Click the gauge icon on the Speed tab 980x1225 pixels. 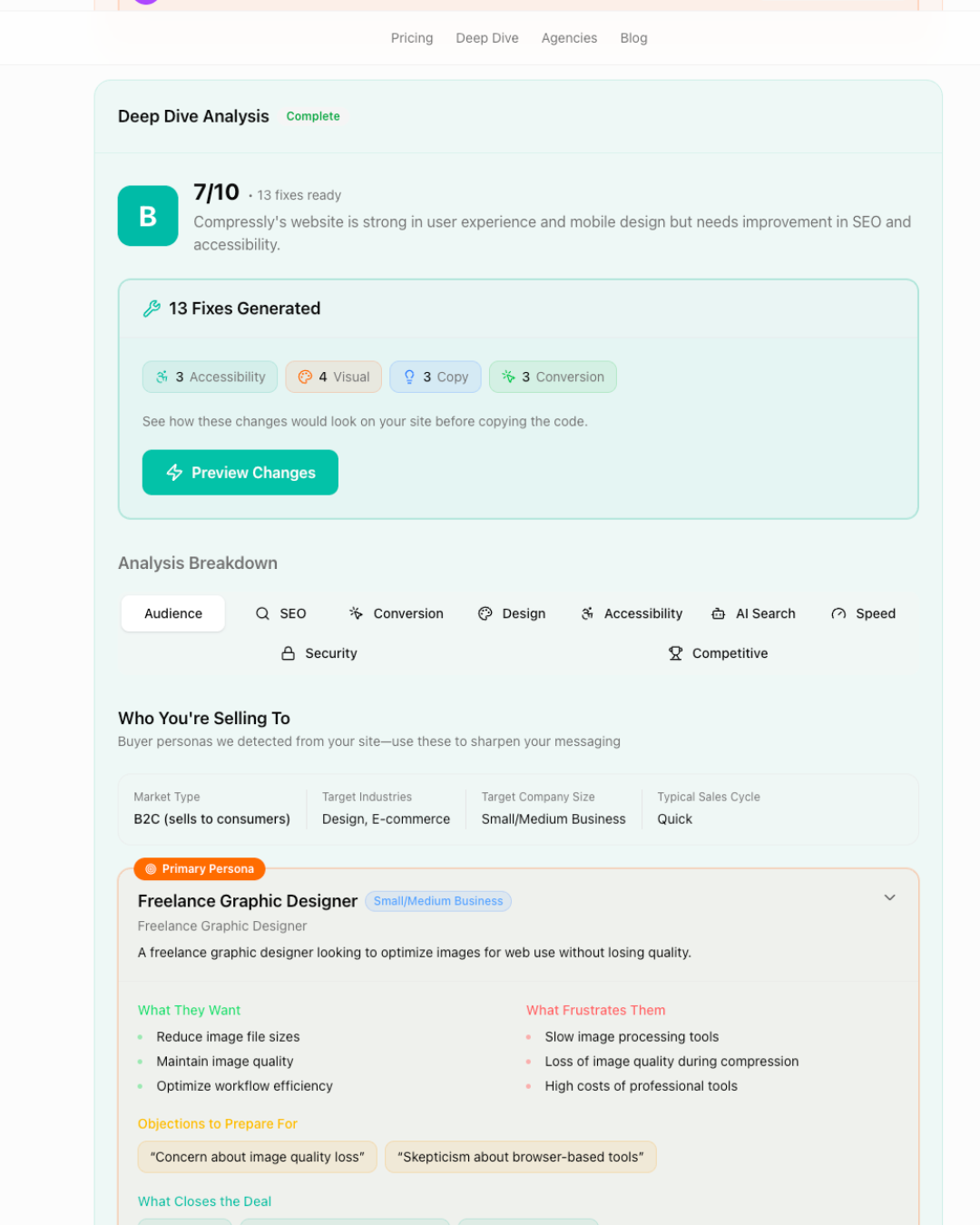coord(838,613)
